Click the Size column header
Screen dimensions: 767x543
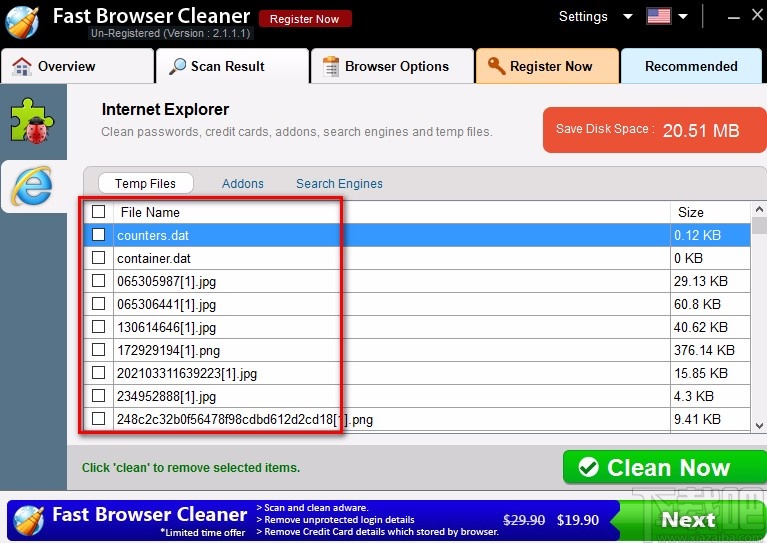coord(710,212)
